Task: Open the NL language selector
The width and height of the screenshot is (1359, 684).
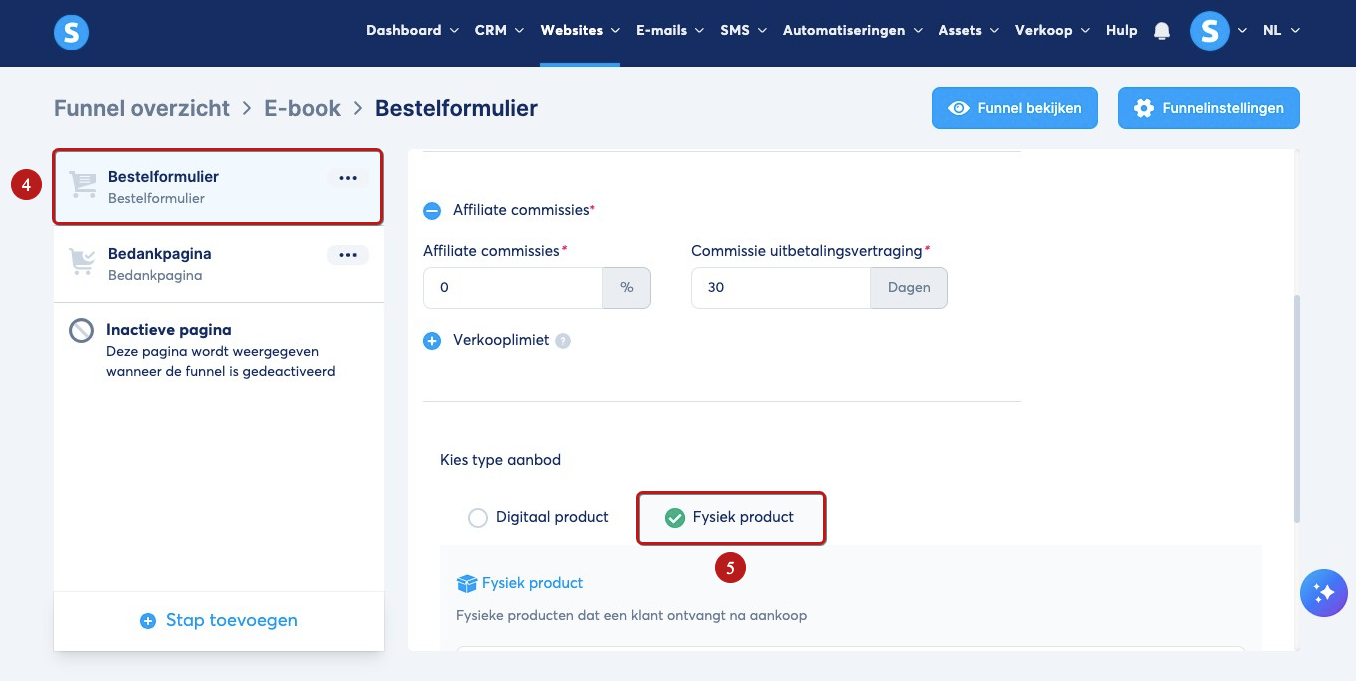Action: coord(1281,31)
